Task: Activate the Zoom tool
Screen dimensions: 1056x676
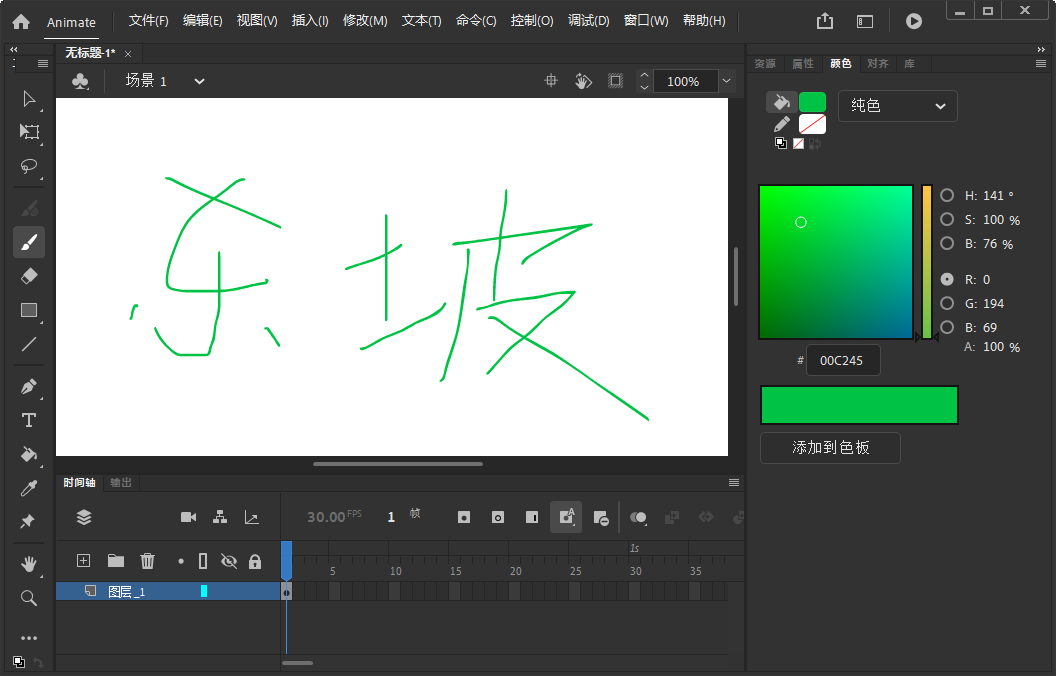Action: click(x=29, y=598)
